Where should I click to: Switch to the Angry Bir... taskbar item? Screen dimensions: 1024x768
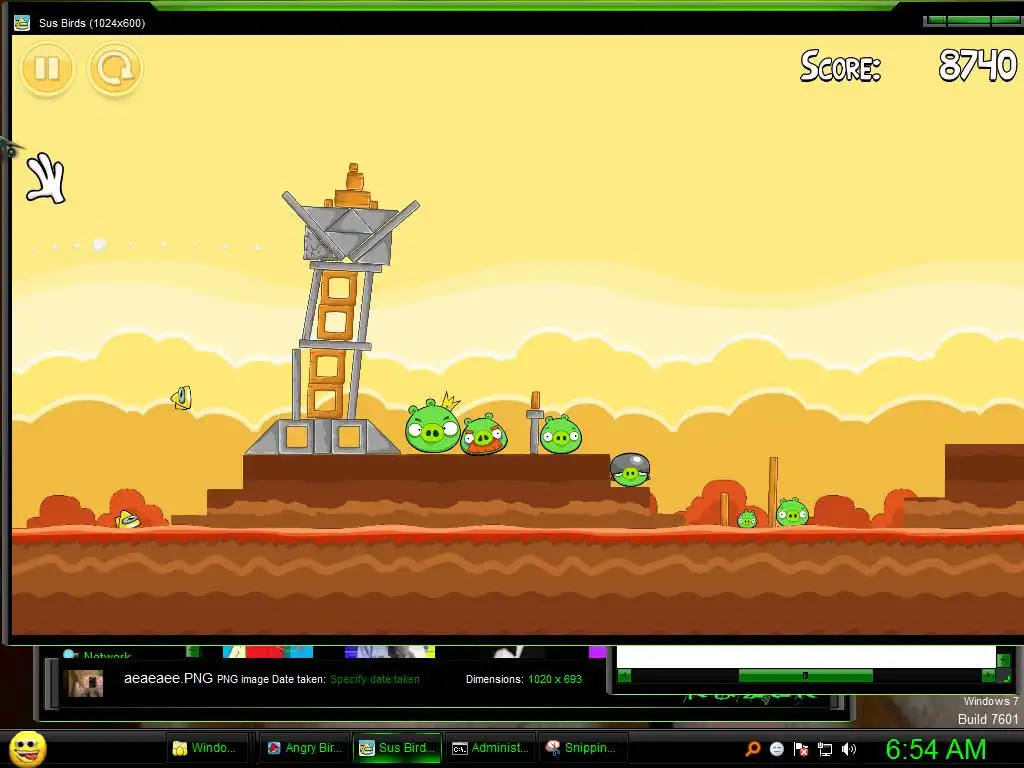coord(305,748)
